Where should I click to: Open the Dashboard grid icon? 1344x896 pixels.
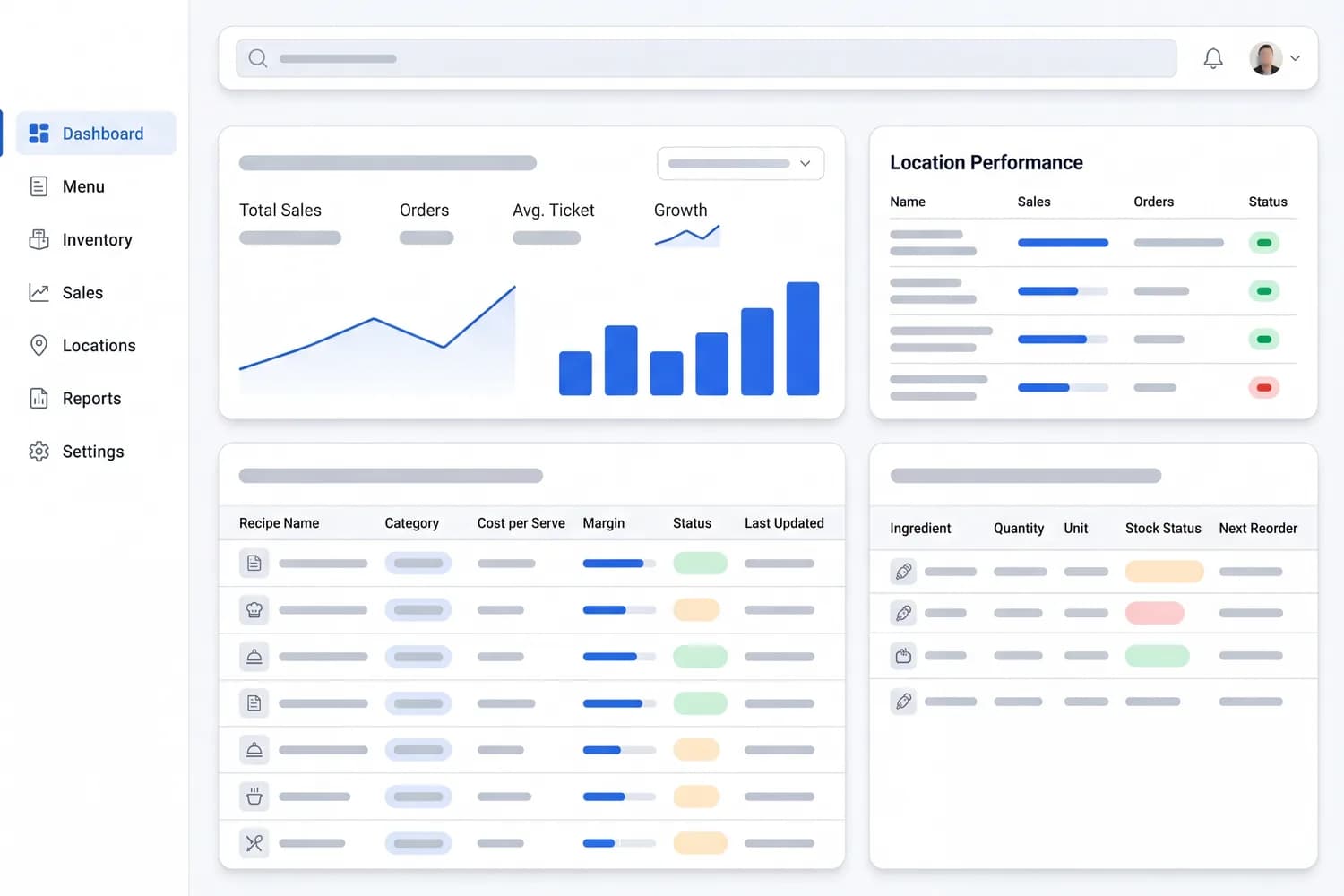(x=39, y=134)
